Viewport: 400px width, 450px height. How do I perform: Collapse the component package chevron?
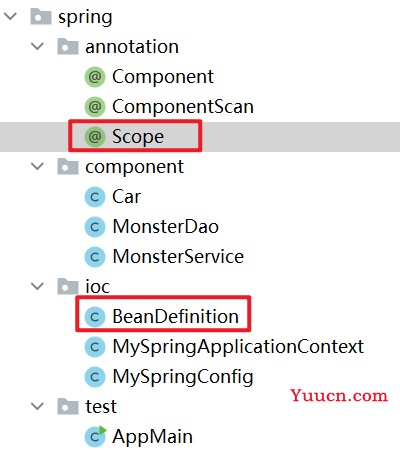coord(37,166)
